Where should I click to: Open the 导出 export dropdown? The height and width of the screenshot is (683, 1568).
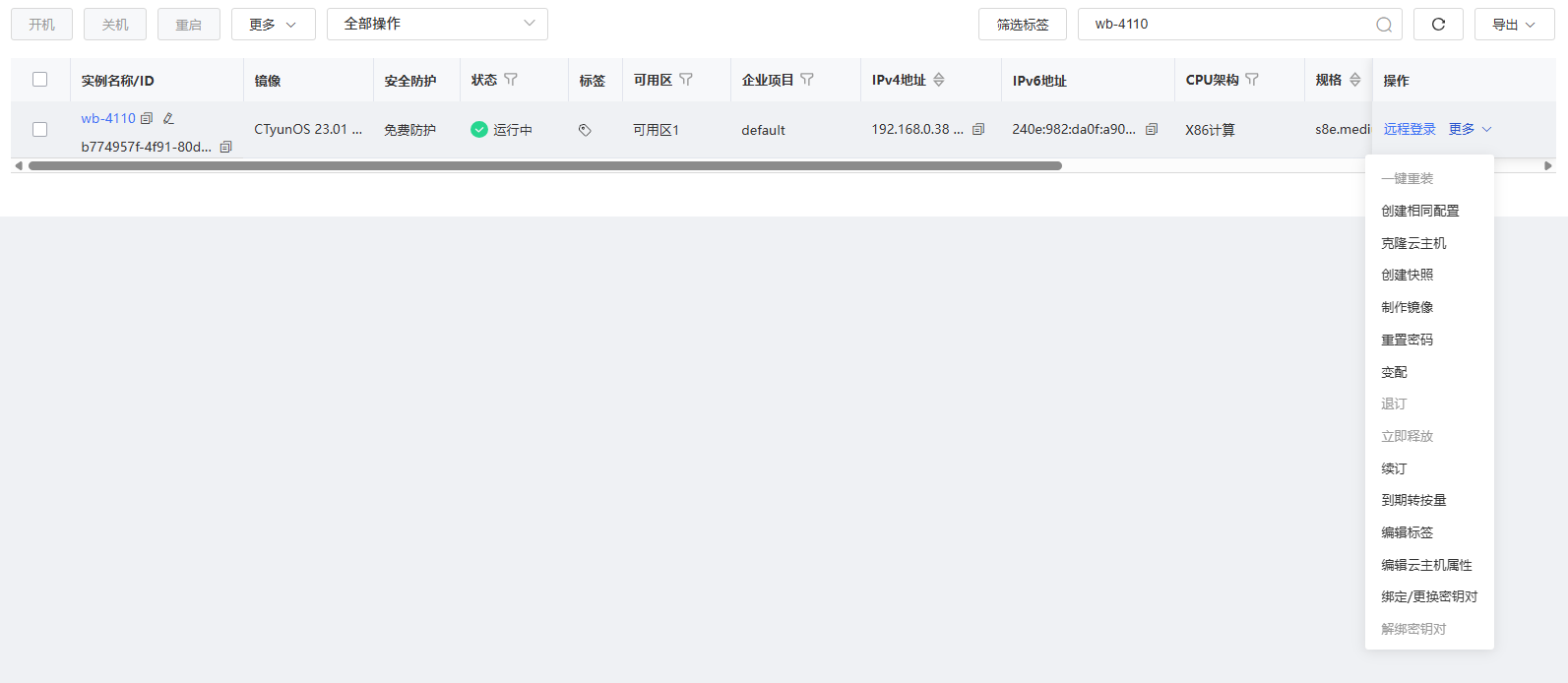pos(1514,25)
